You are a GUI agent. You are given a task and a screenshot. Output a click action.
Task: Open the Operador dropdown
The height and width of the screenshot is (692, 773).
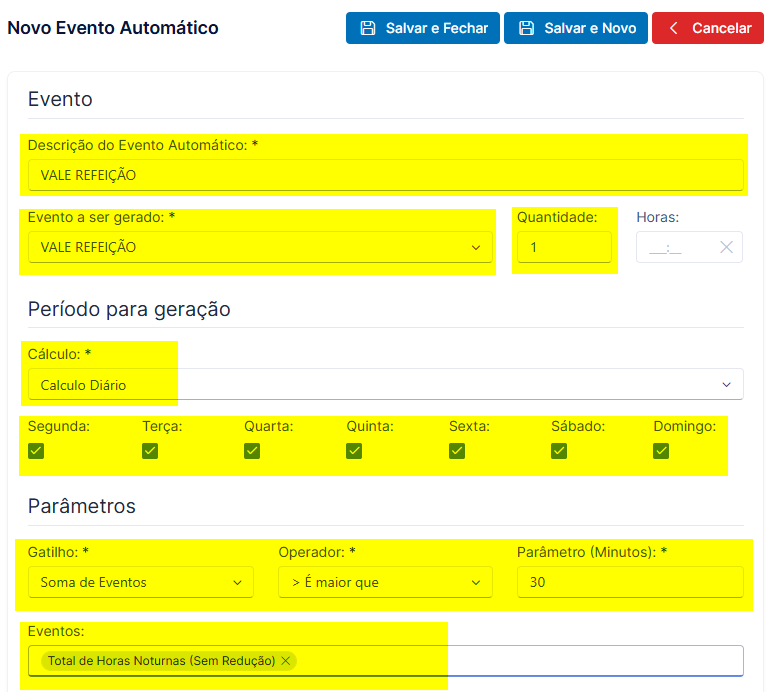coord(385,582)
